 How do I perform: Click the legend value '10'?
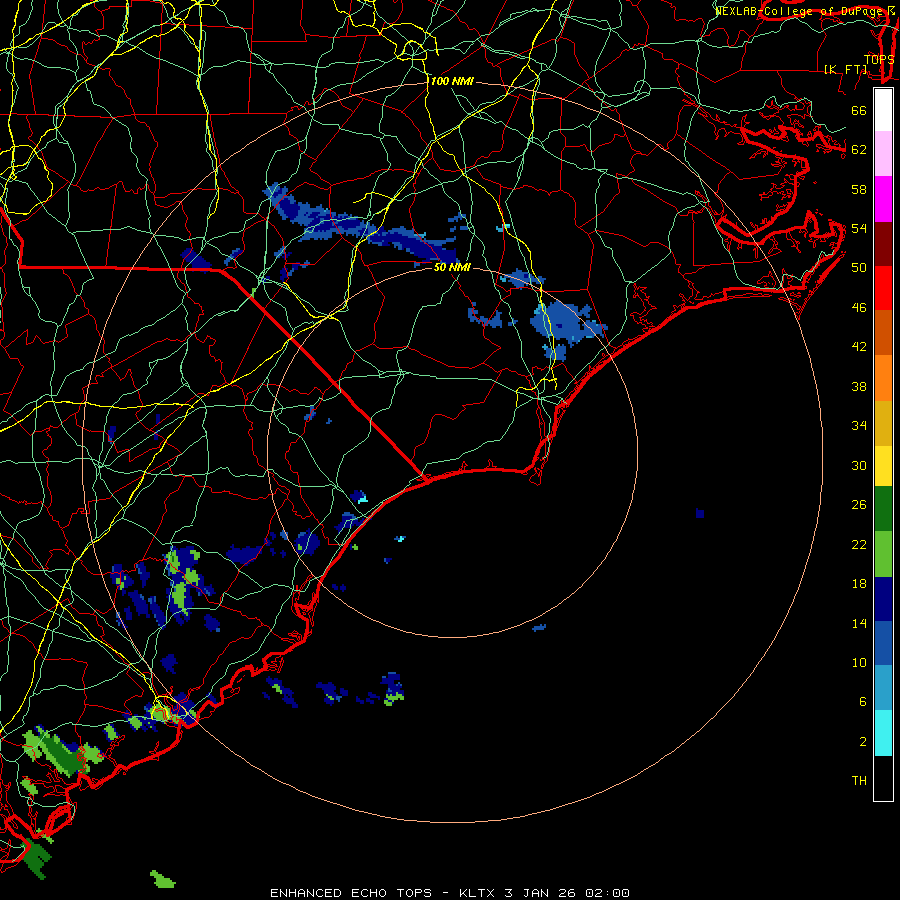point(859,663)
